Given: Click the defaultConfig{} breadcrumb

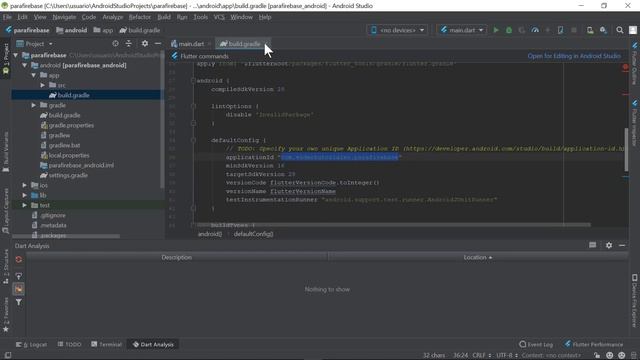Looking at the screenshot, I should pyautogui.click(x=253, y=234).
